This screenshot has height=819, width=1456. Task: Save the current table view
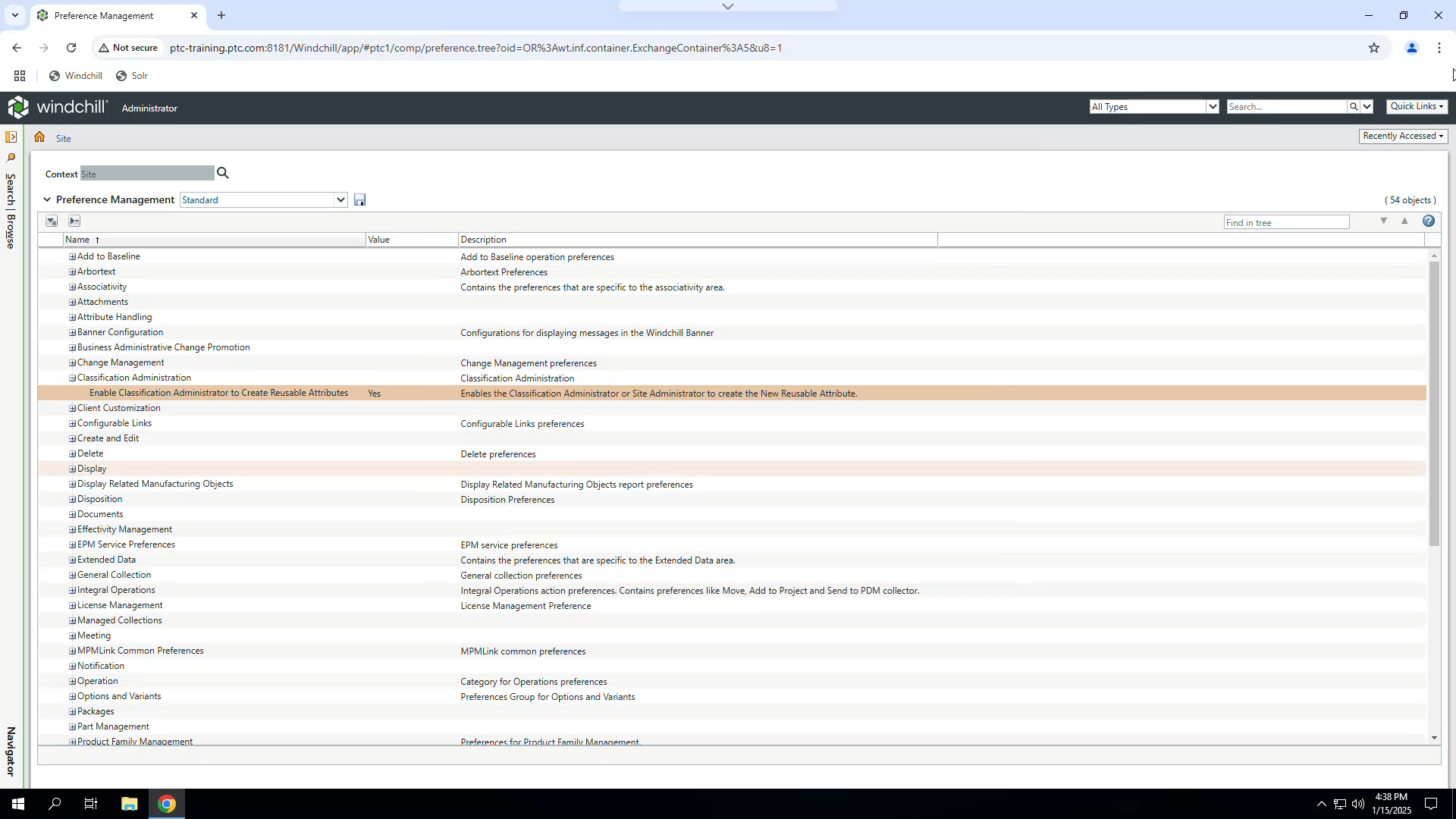pyautogui.click(x=360, y=200)
